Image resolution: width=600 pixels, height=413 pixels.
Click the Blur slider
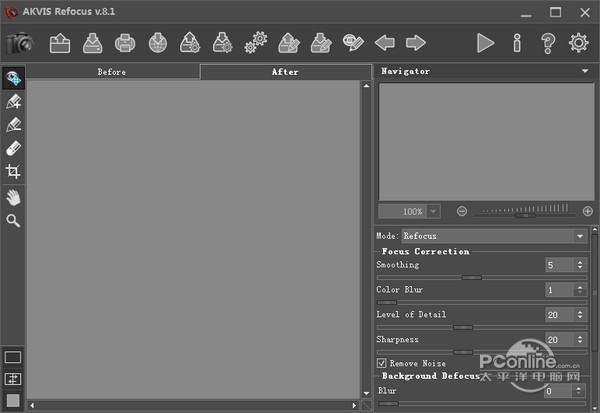point(481,403)
